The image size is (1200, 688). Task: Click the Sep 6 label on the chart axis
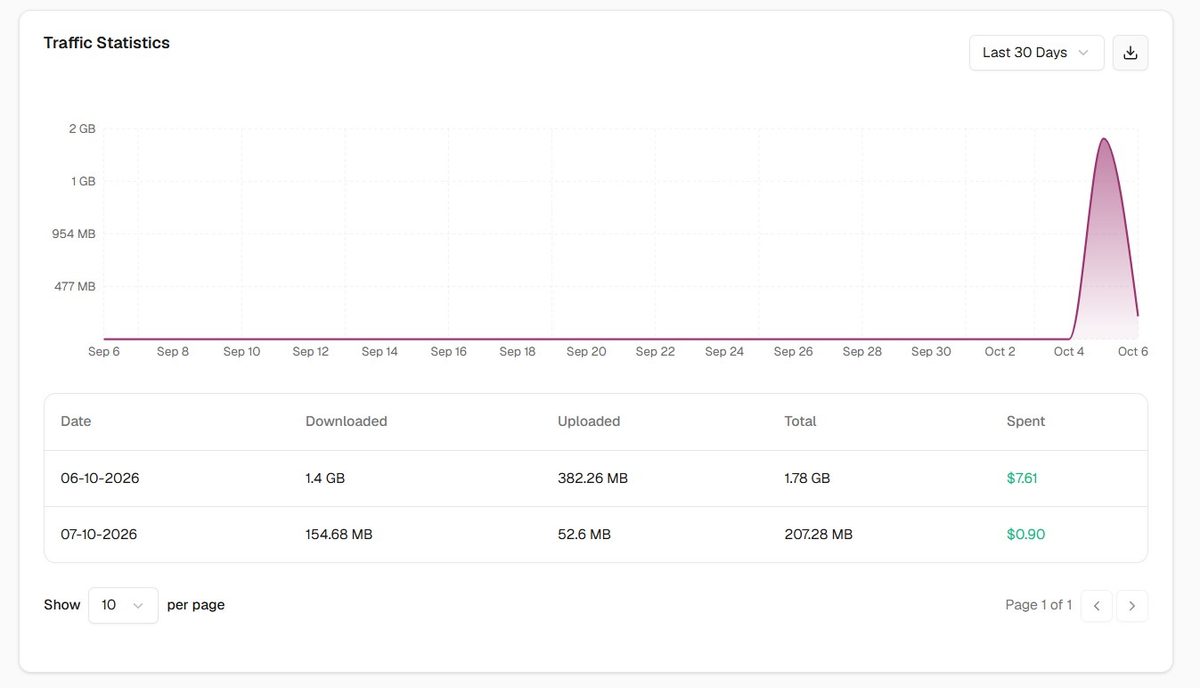point(104,351)
